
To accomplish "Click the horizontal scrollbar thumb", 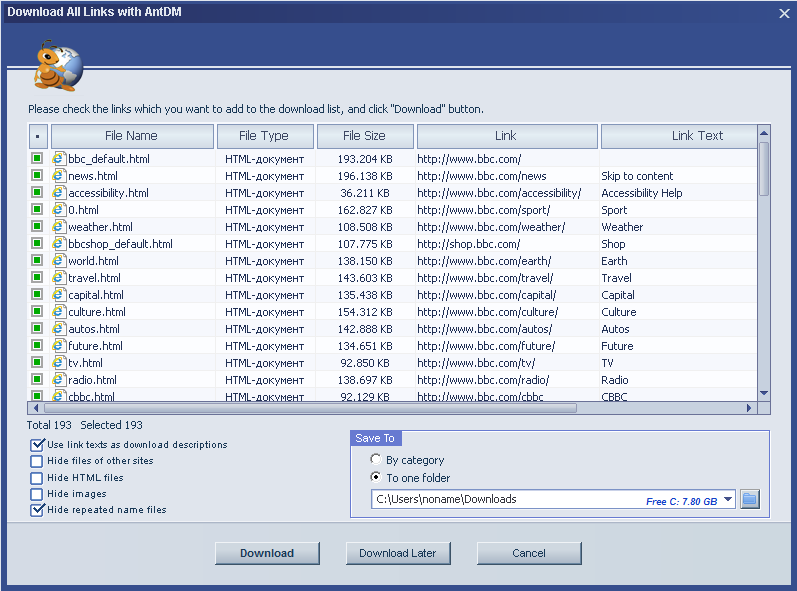I will [x=310, y=408].
